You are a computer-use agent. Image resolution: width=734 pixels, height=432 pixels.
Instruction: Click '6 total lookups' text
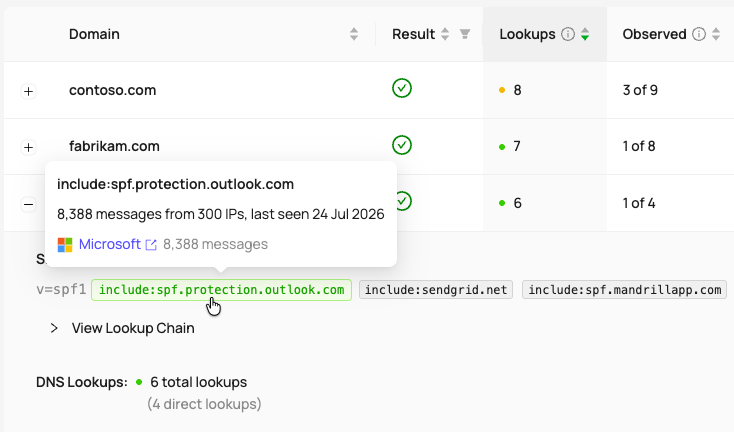click(198, 382)
